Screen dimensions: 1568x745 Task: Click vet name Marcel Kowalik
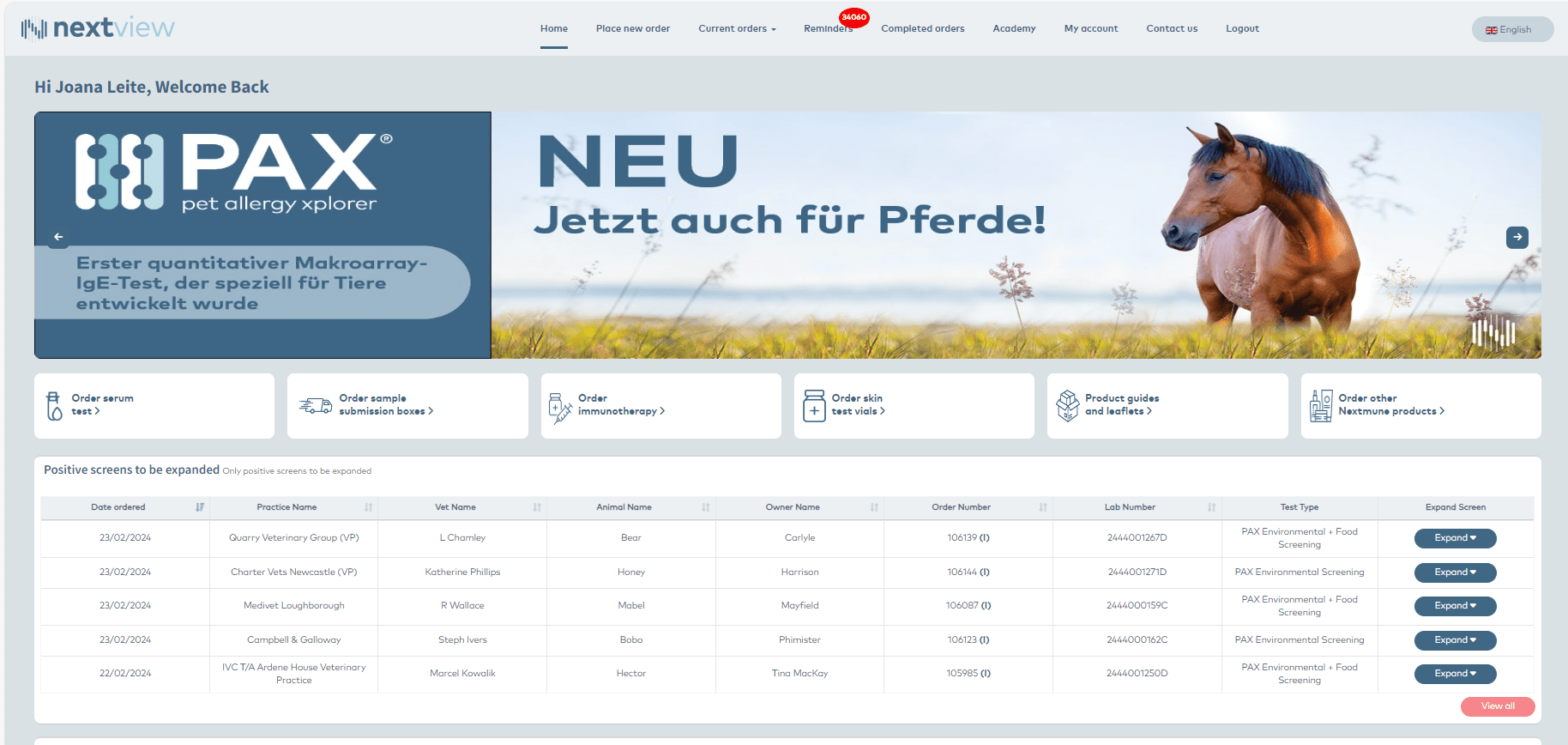[x=462, y=674]
